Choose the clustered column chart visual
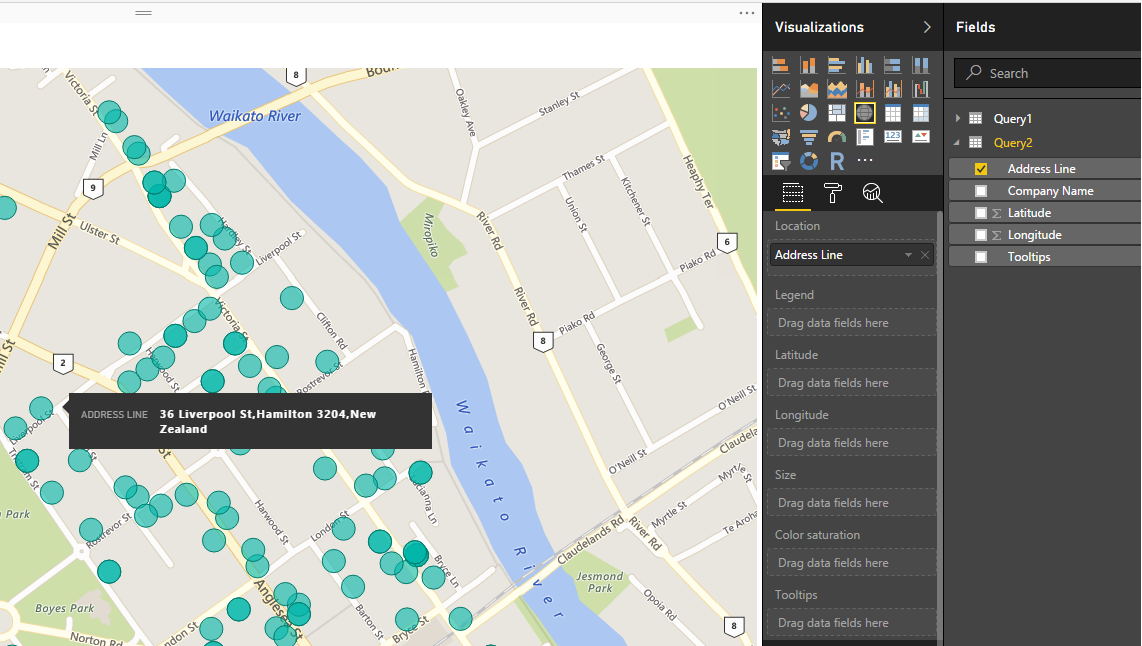The height and width of the screenshot is (646, 1142). pos(865,66)
